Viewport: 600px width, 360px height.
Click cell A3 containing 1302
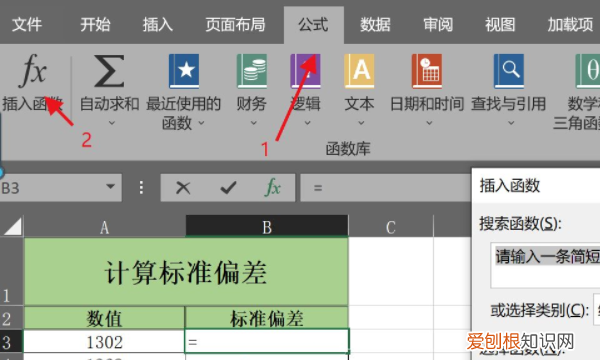[x=104, y=341]
